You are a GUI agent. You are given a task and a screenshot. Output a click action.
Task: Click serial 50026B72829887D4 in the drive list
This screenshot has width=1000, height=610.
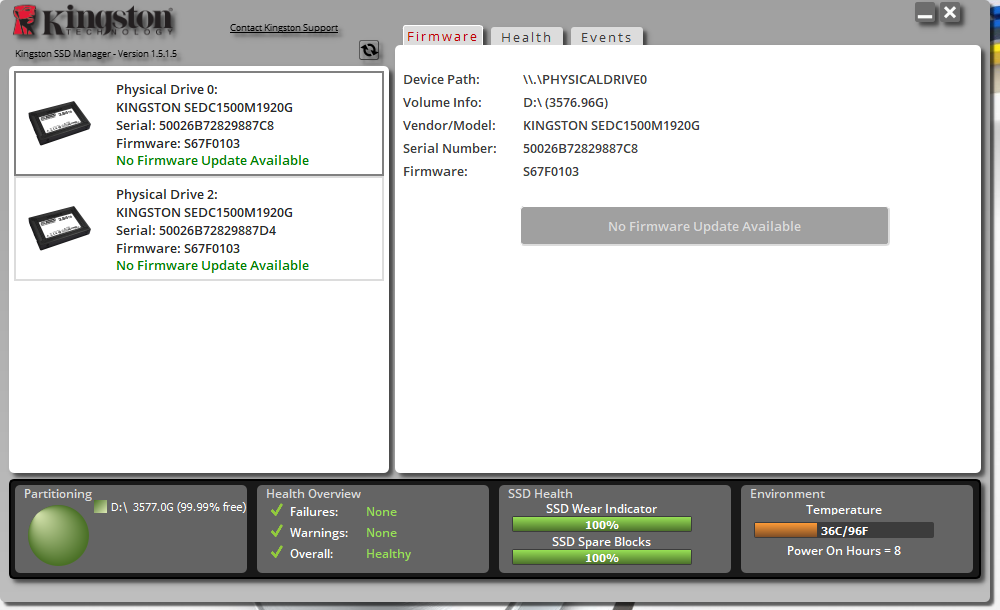[196, 230]
